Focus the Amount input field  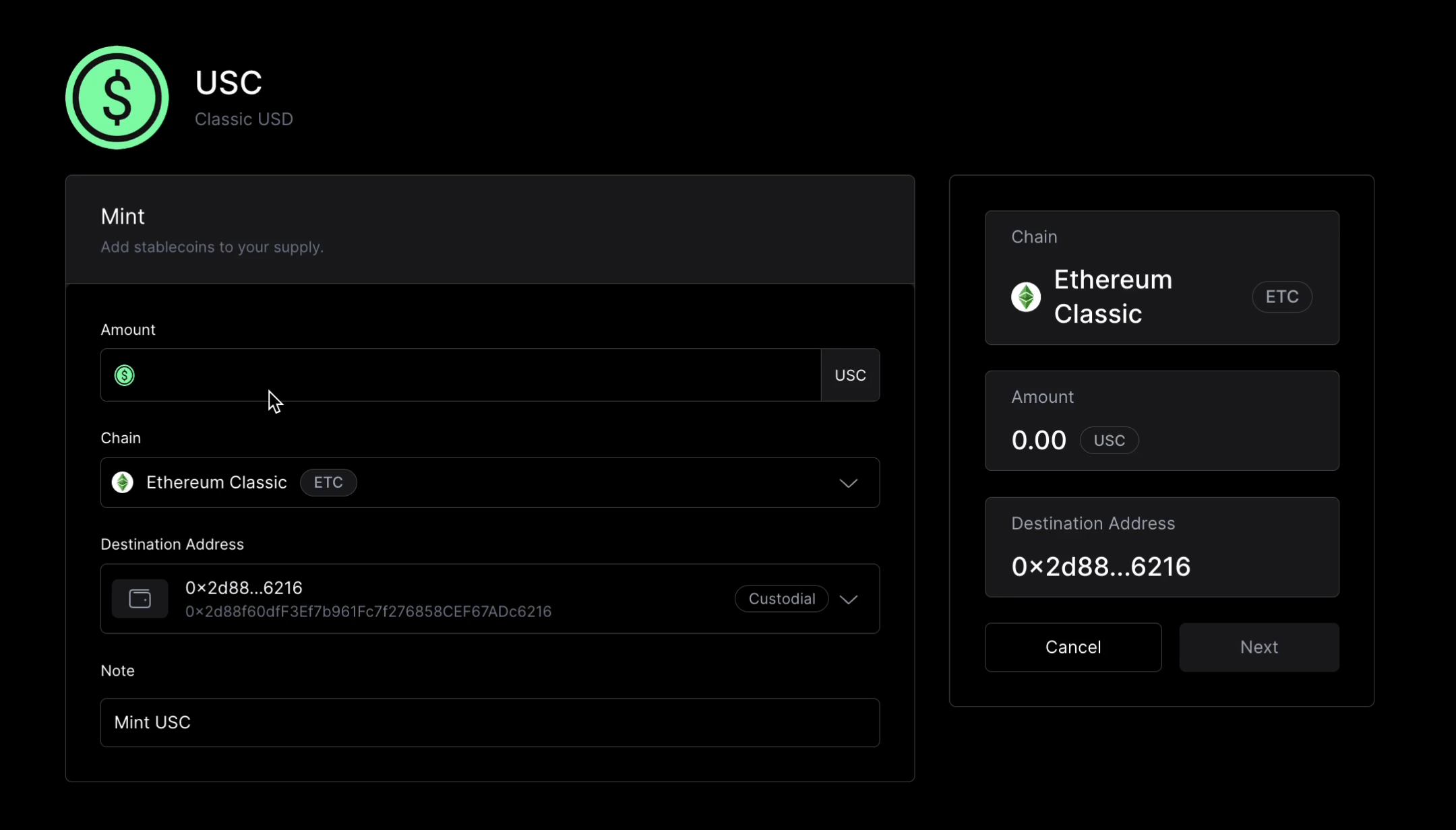point(472,375)
